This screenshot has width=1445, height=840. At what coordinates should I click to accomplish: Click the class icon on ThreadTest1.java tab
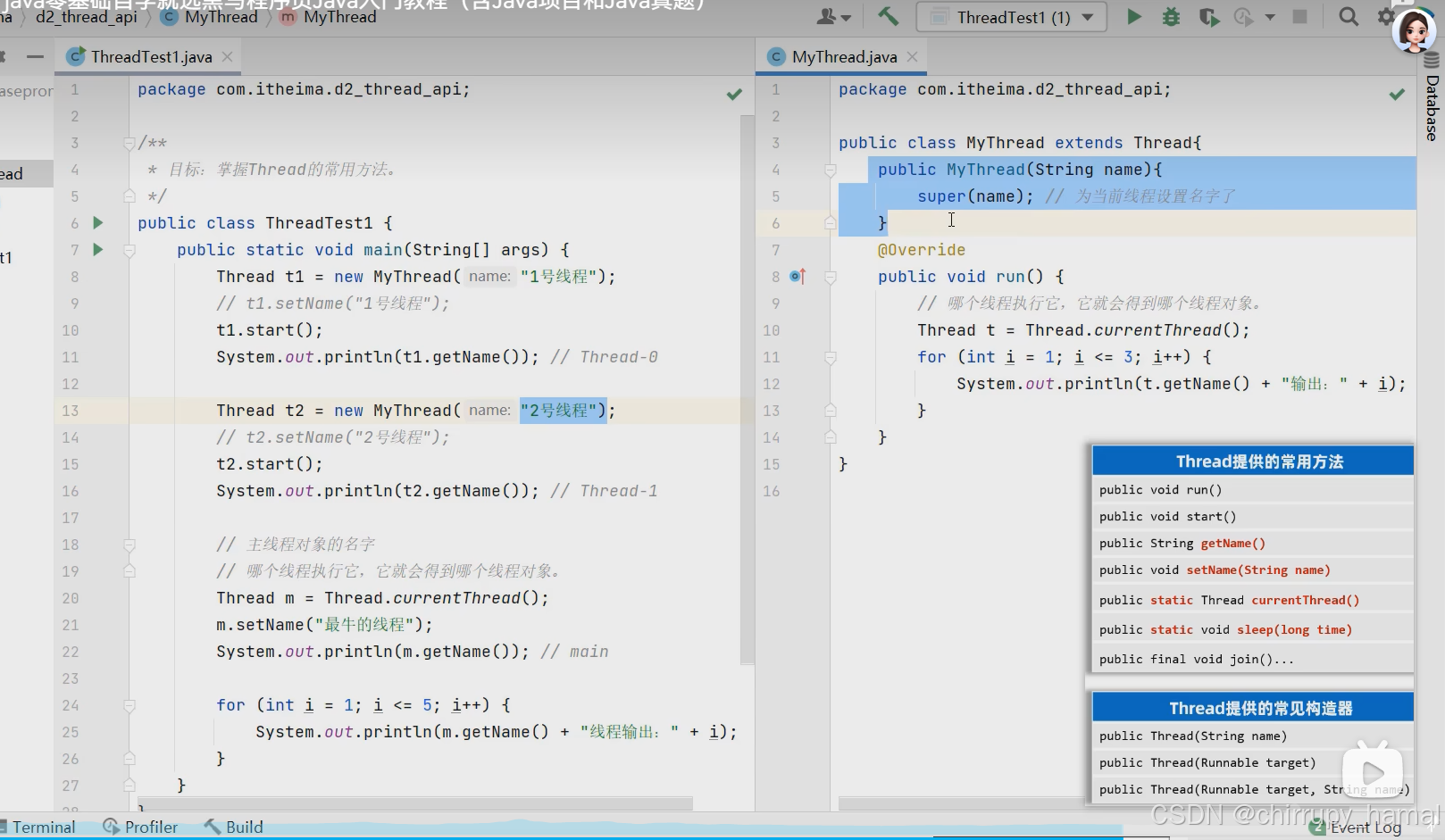click(x=77, y=56)
